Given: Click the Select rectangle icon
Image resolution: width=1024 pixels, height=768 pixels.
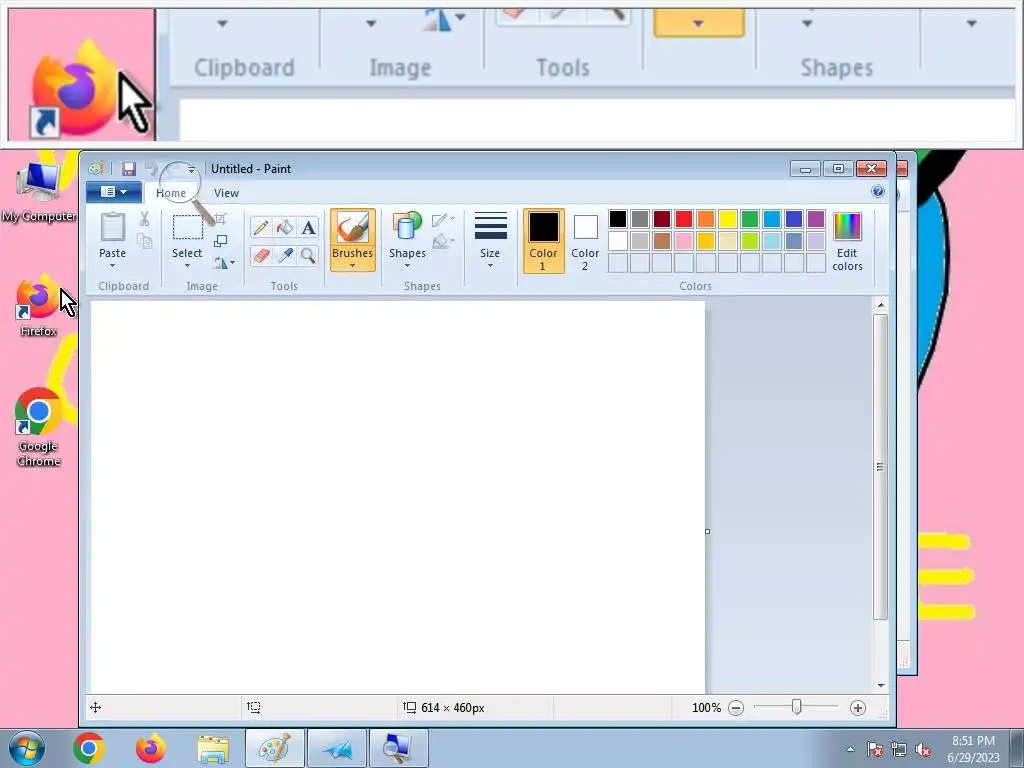Looking at the screenshot, I should (x=187, y=227).
